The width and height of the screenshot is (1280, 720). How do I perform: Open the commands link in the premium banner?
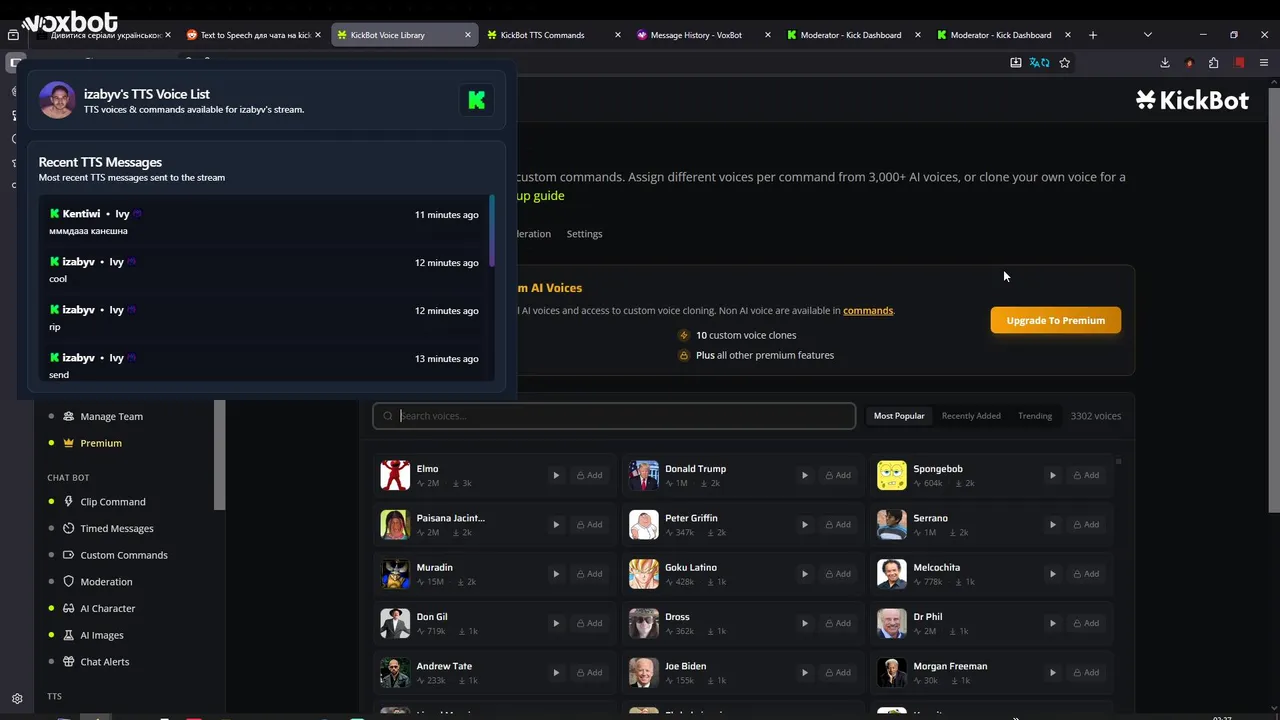[x=868, y=310]
